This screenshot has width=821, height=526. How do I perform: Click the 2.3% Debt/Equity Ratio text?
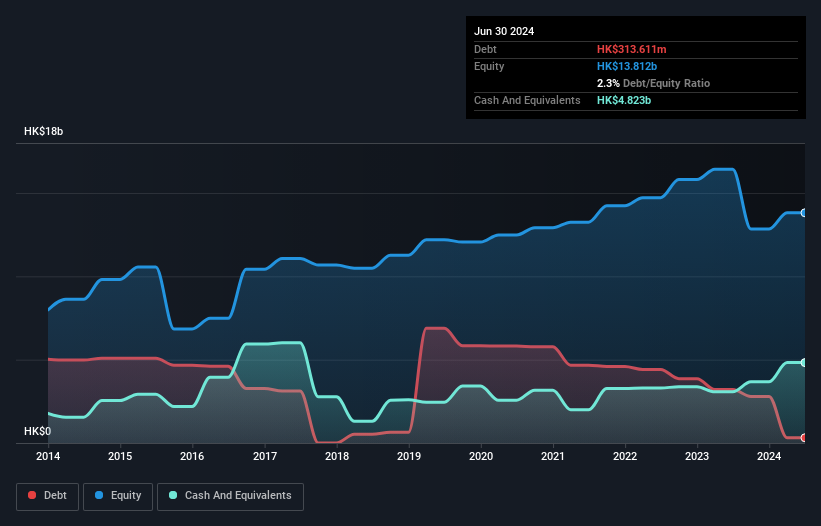tap(653, 83)
